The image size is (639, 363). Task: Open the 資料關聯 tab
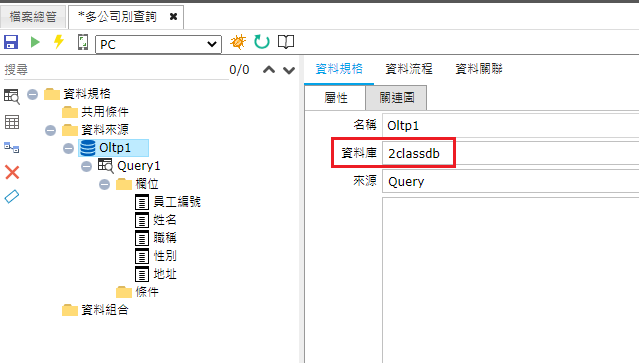click(478, 69)
